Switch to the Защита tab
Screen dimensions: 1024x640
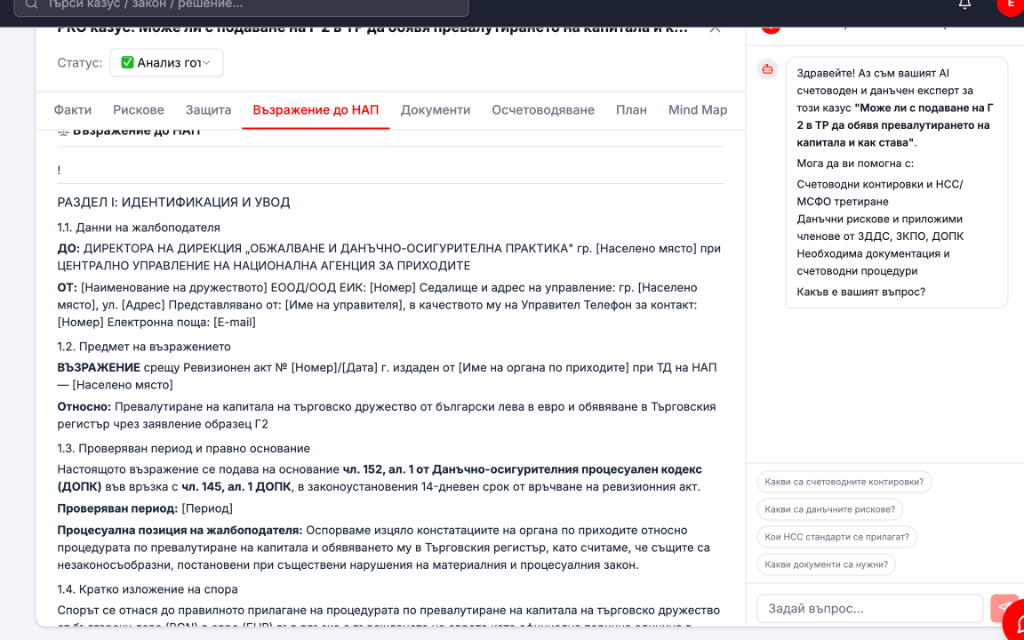[x=208, y=110]
